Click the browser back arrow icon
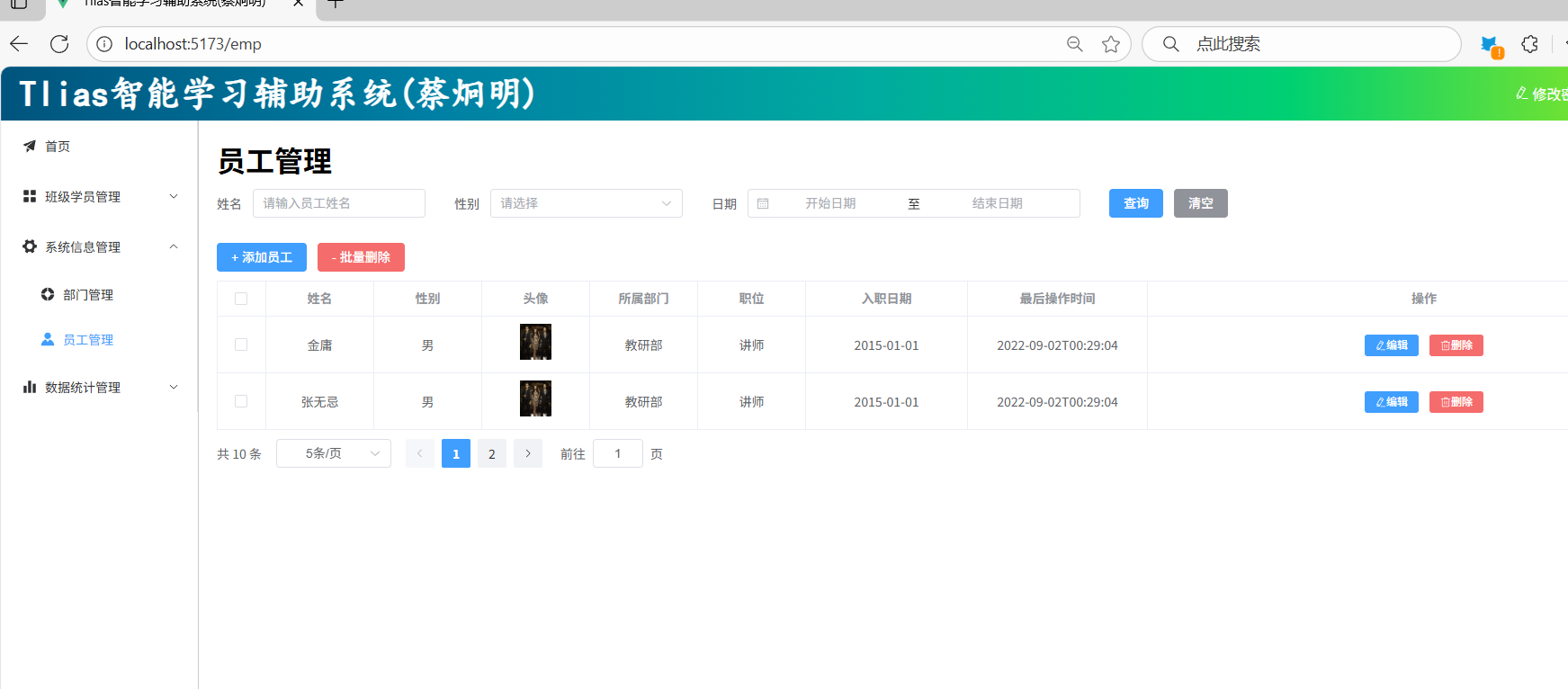This screenshot has height=689, width=1568. pyautogui.click(x=19, y=44)
